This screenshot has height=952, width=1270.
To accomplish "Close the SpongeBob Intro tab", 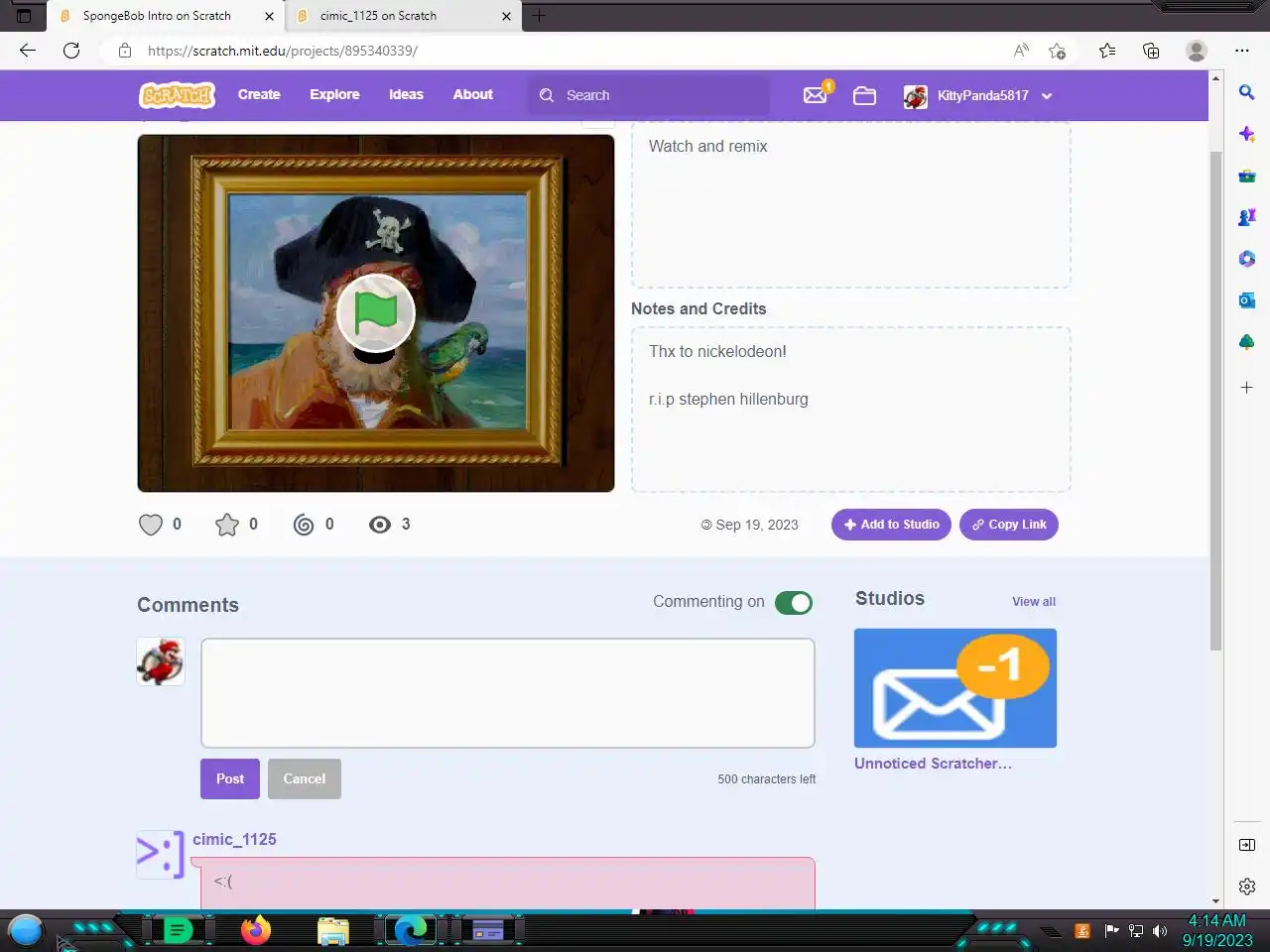I will pos(269,16).
